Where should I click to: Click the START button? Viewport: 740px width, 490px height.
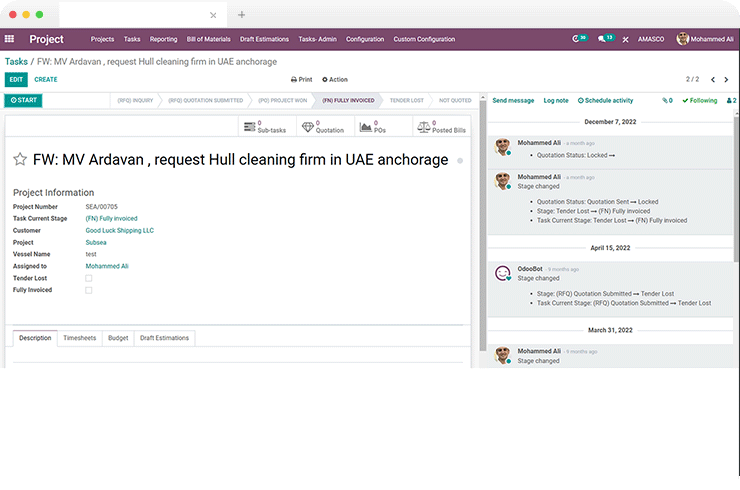pyautogui.click(x=24, y=101)
